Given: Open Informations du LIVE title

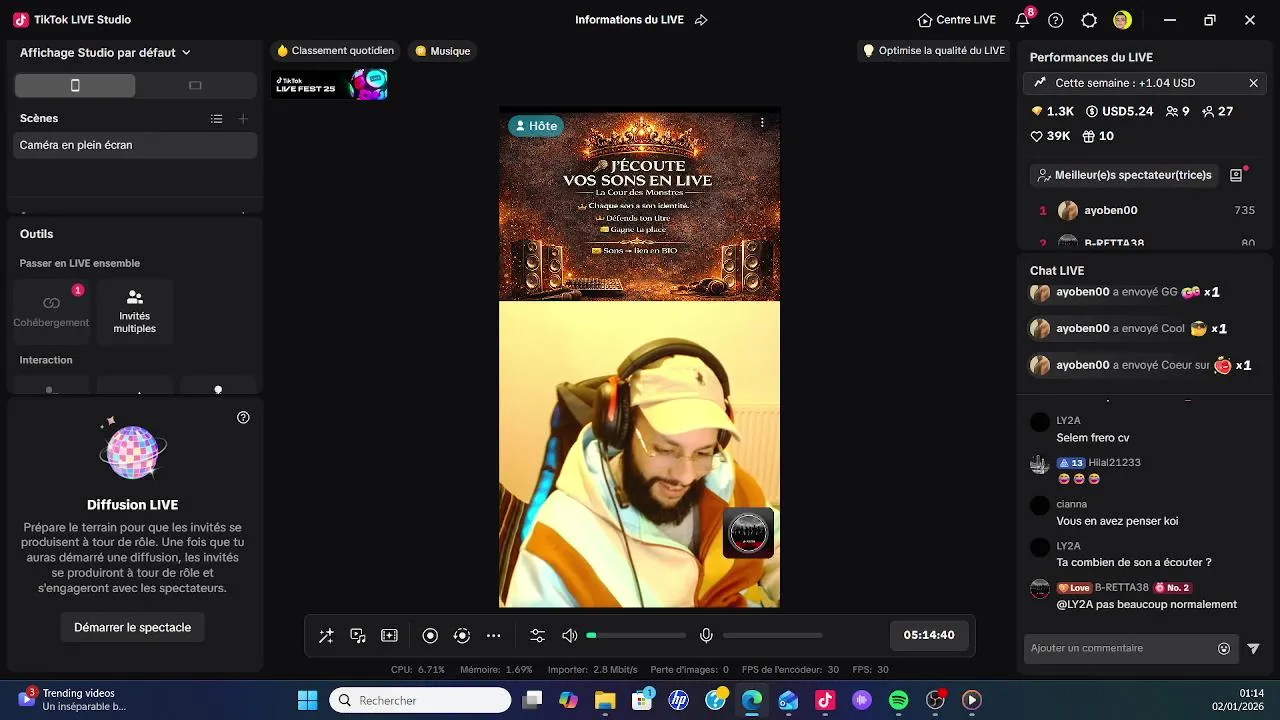Looking at the screenshot, I should (x=629, y=20).
